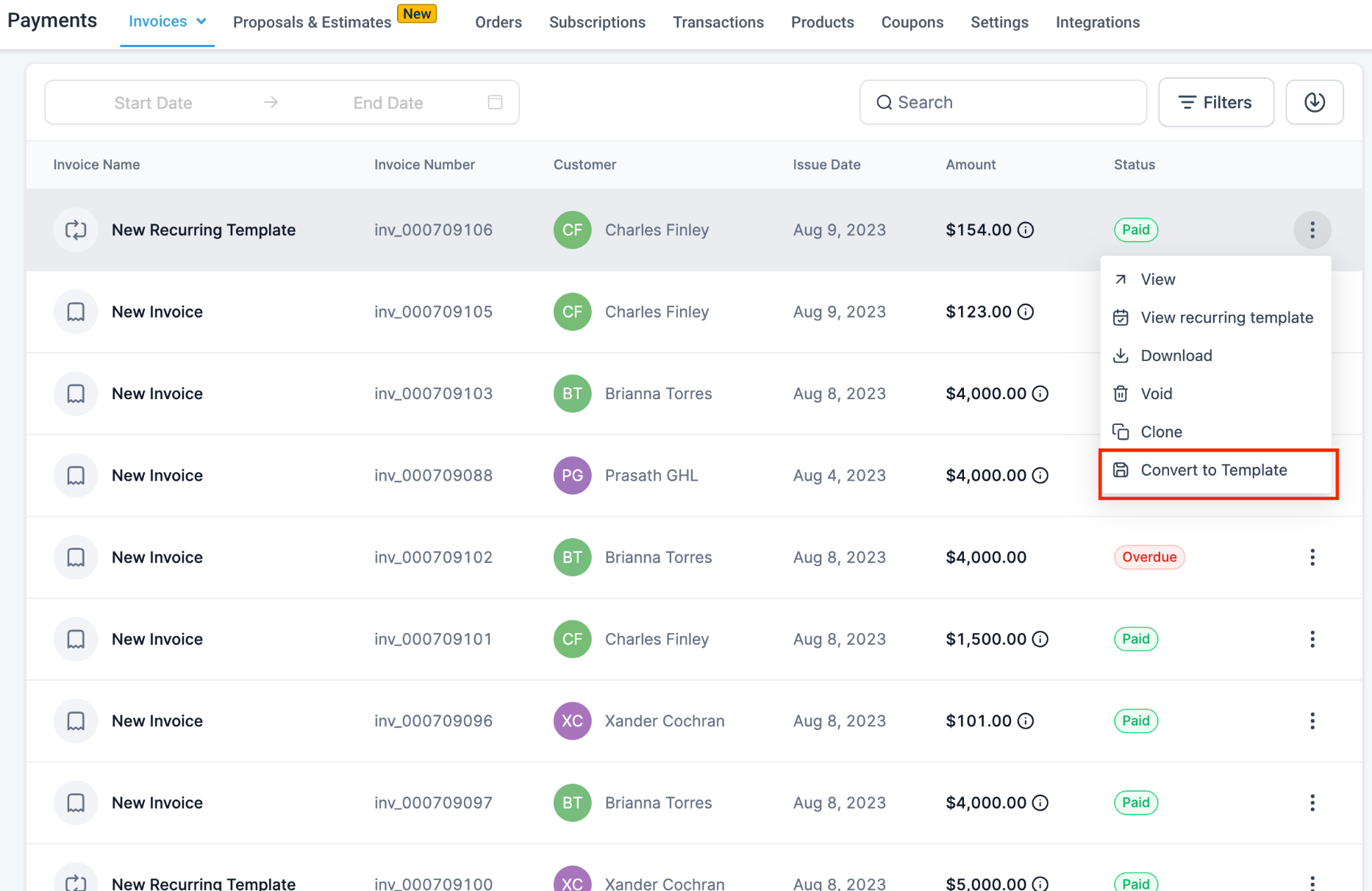The width and height of the screenshot is (1372, 891).
Task: Click the calendar icon in date range field
Action: pos(495,102)
